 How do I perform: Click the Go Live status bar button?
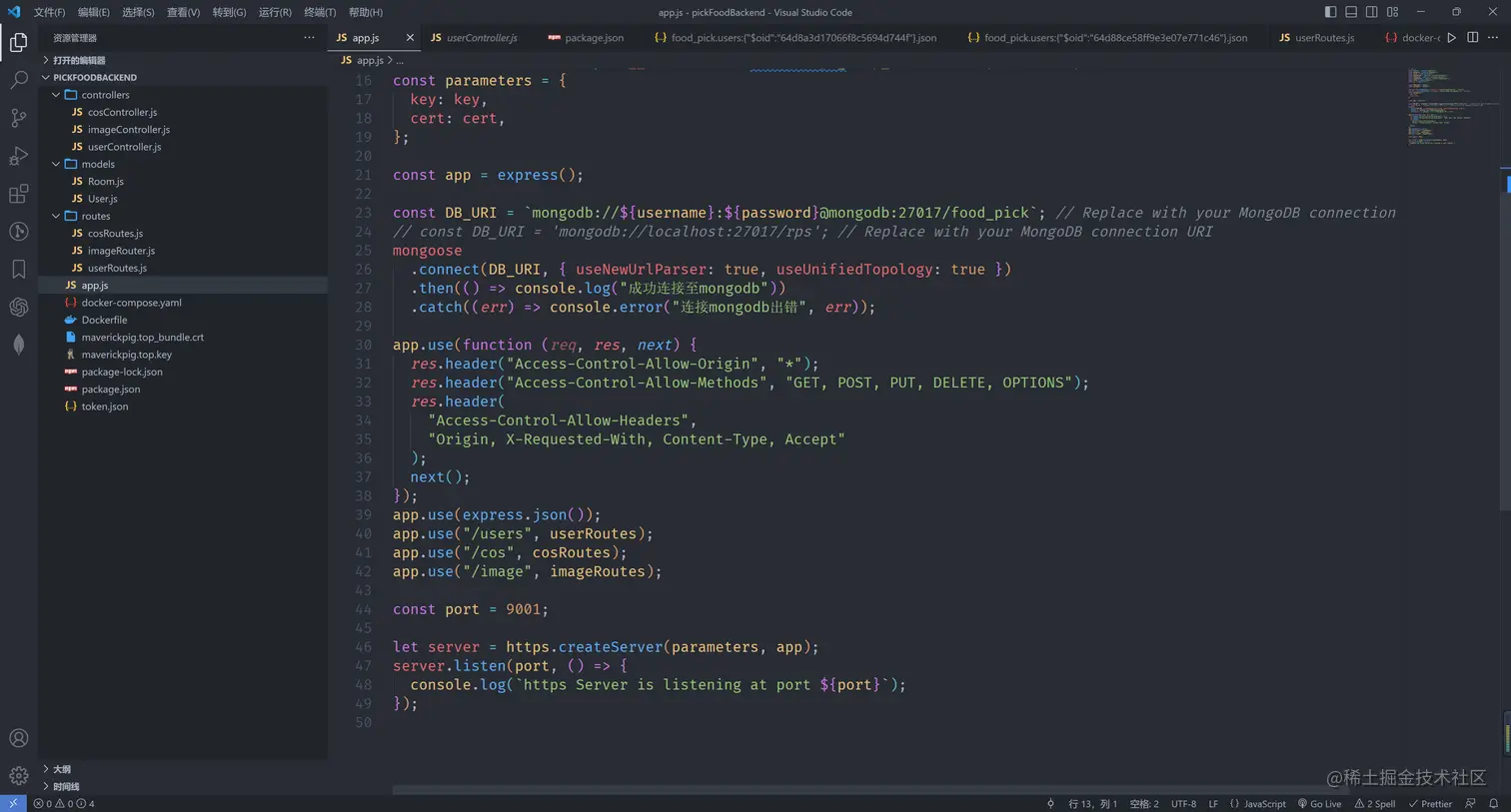(x=1319, y=803)
